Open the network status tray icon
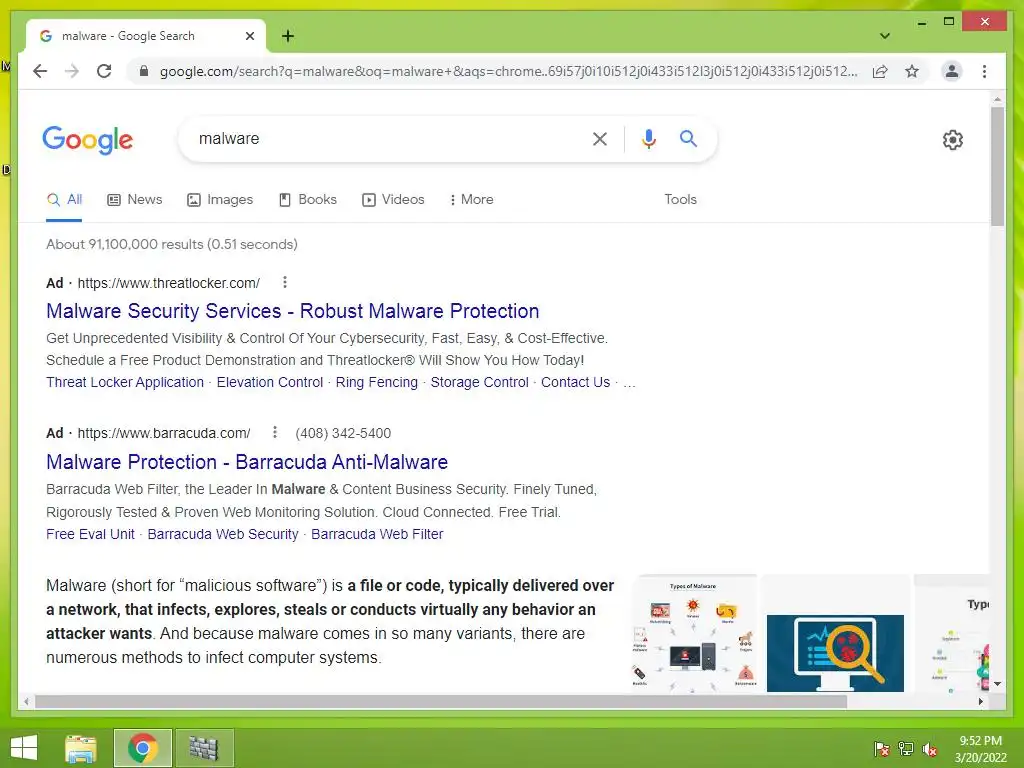Image resolution: width=1024 pixels, height=768 pixels. click(x=906, y=748)
